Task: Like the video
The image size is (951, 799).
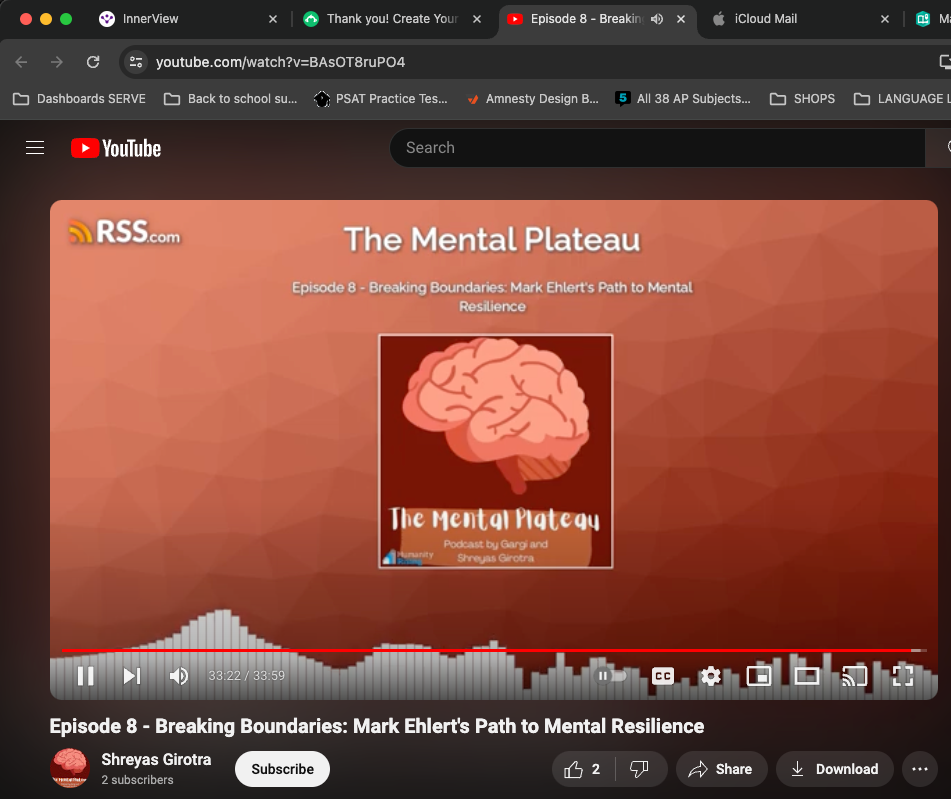Action: point(582,769)
